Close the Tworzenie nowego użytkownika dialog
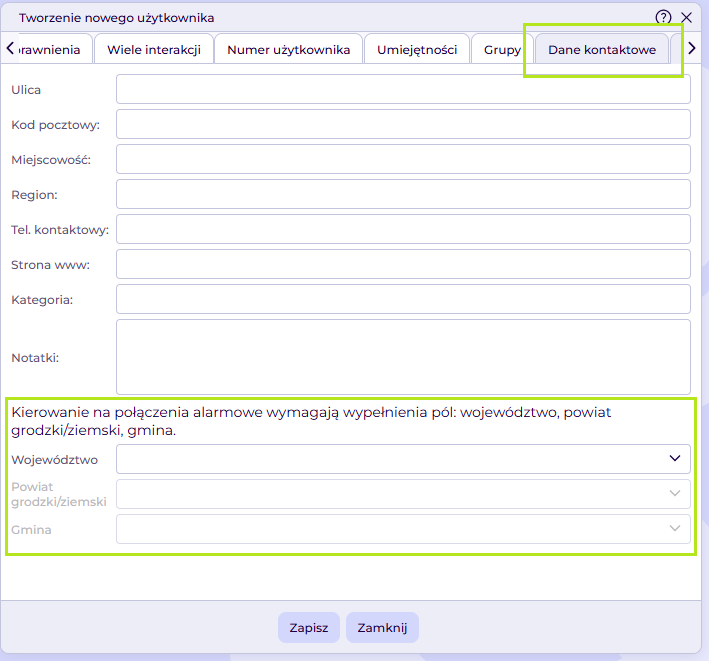 (x=686, y=18)
